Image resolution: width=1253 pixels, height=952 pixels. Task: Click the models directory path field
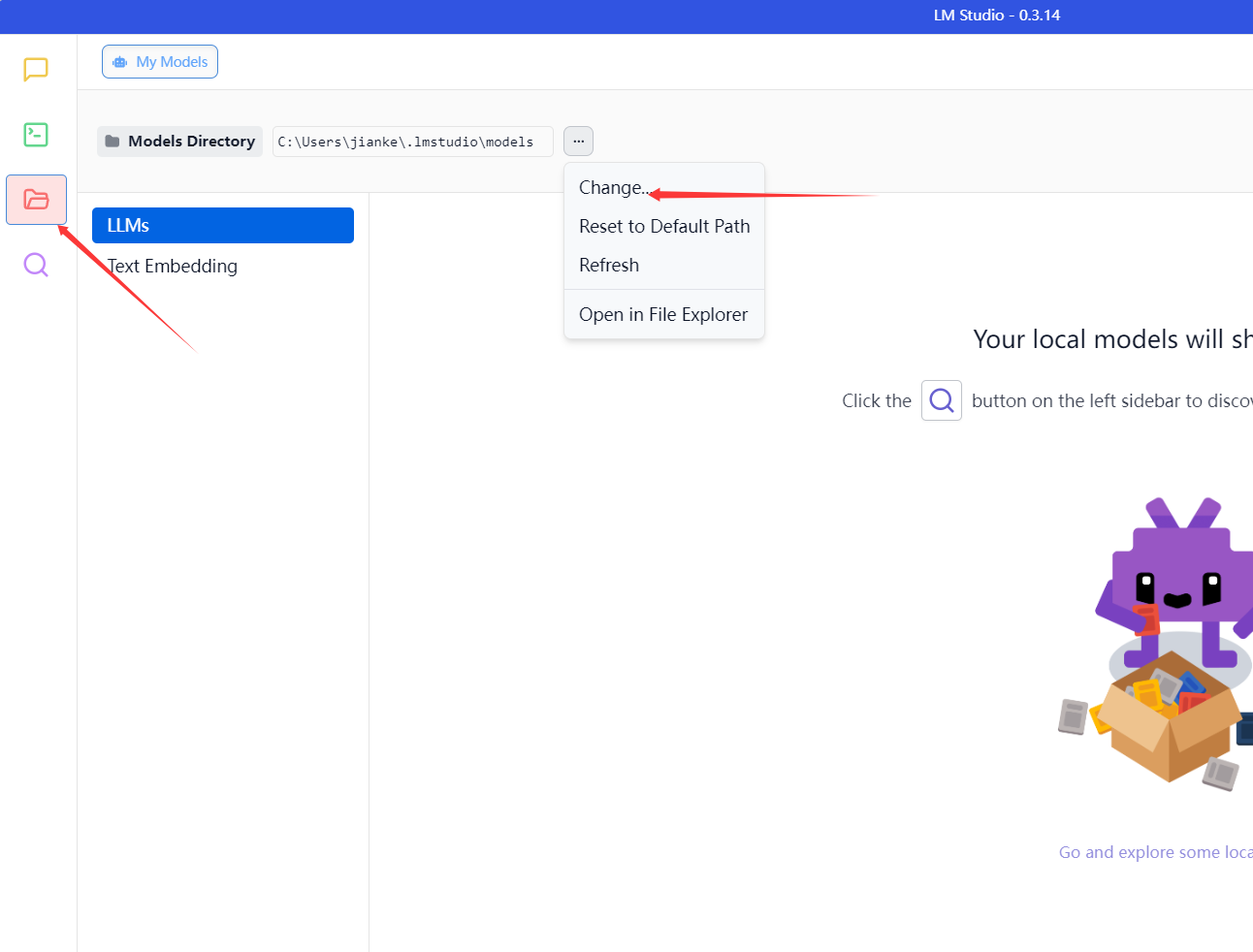click(412, 142)
